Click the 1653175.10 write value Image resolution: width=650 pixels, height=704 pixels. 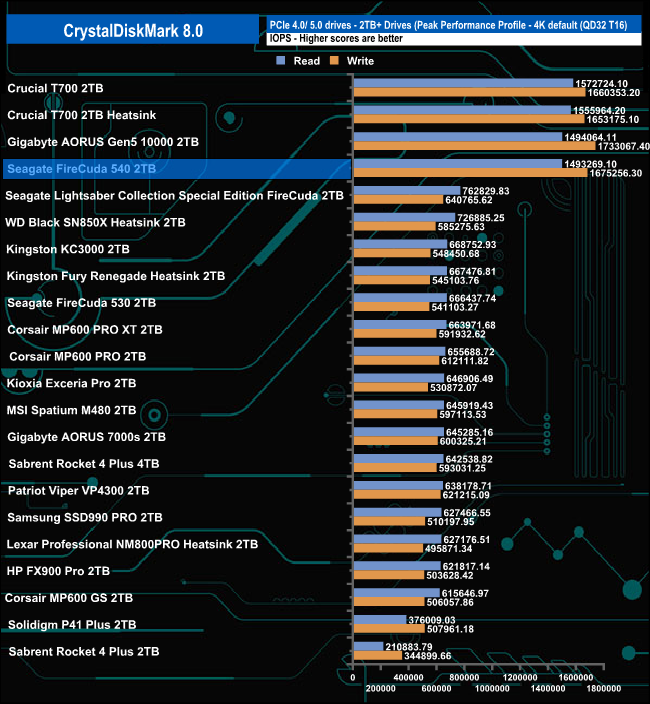(x=613, y=119)
